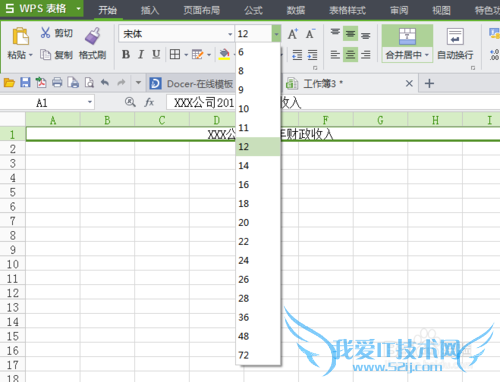Pick font size 36 from list
The width and height of the screenshot is (500, 382).
pos(258,317)
